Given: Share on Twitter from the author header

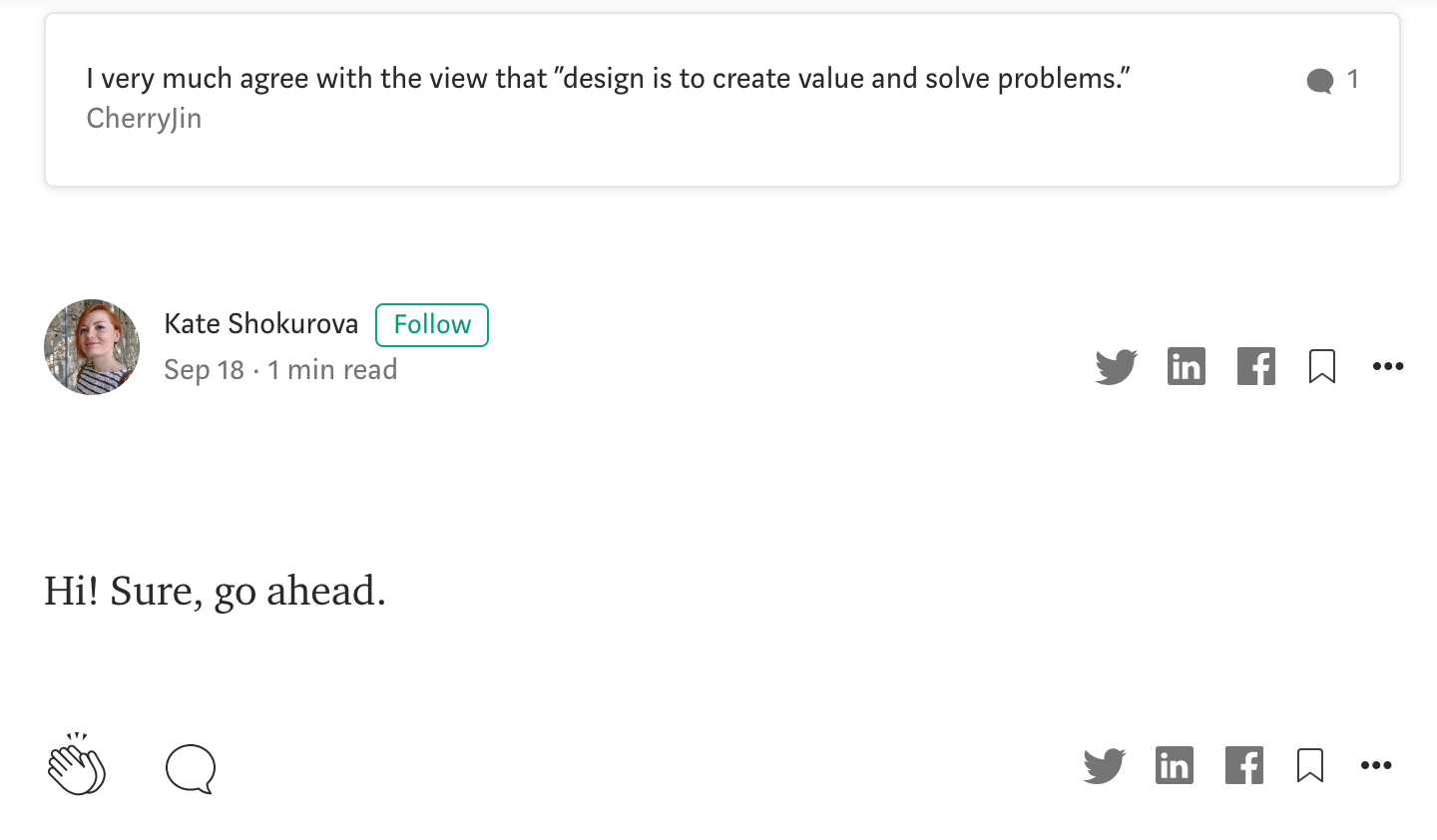Looking at the screenshot, I should 1116,366.
